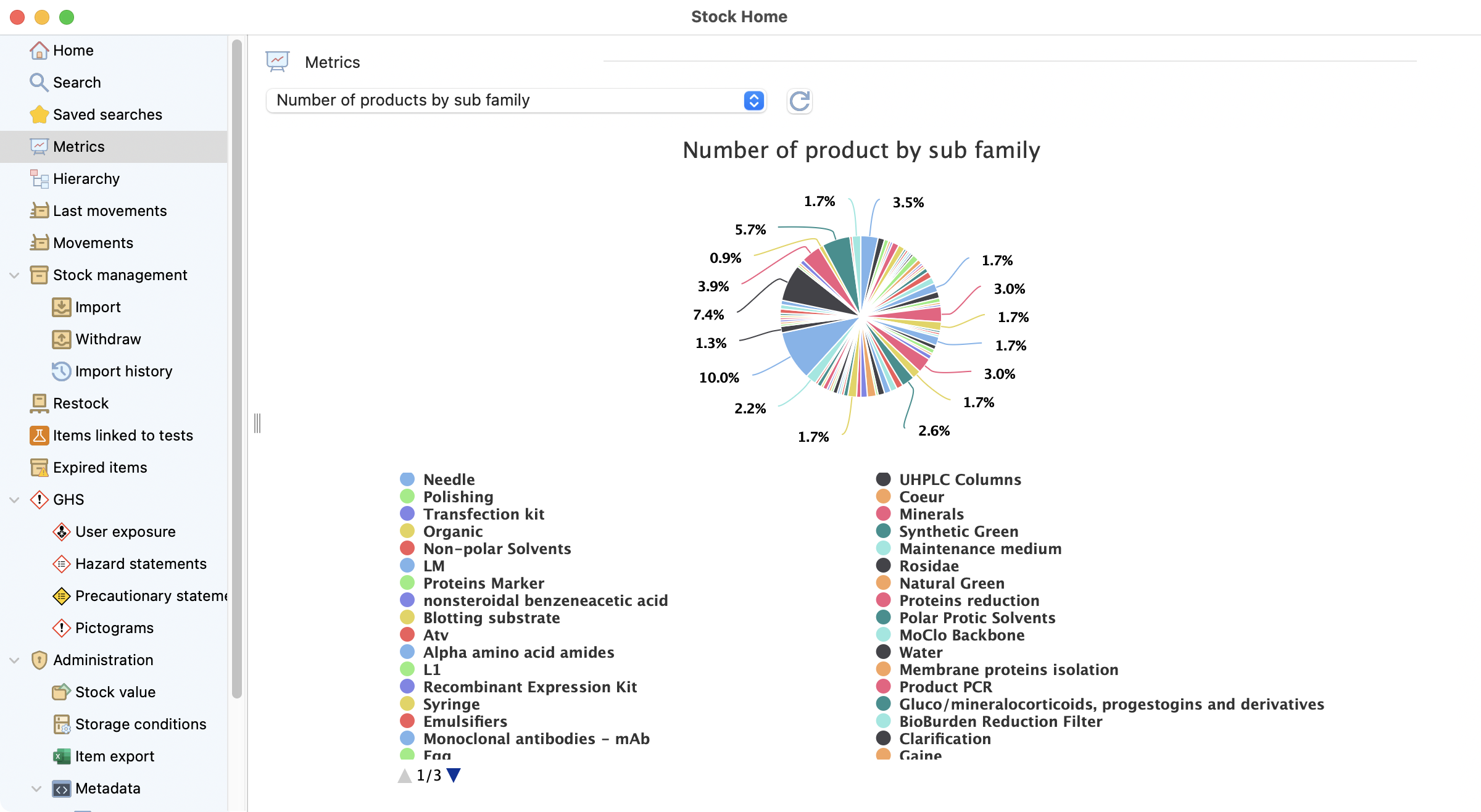Image resolution: width=1481 pixels, height=812 pixels.
Task: Click the refresh metrics icon
Action: 799,101
